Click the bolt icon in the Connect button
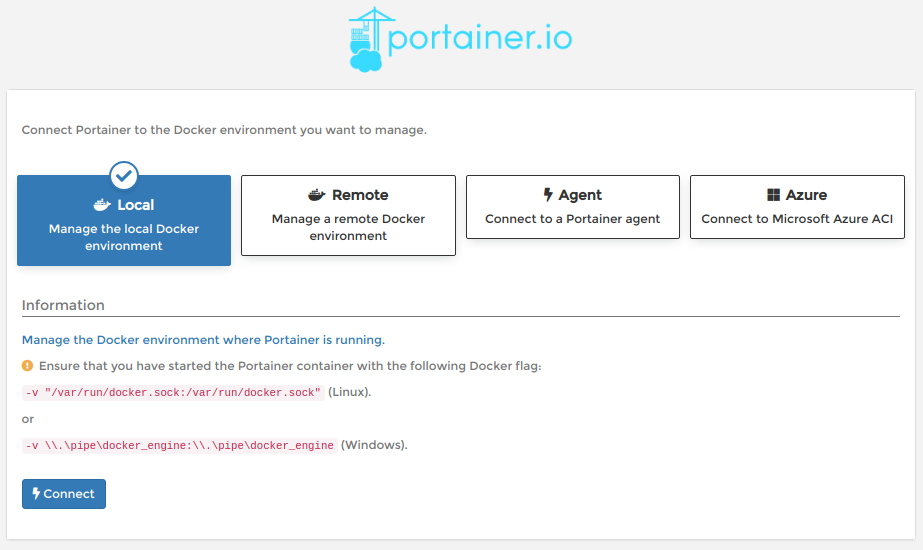The width and height of the screenshot is (923, 550). (36, 493)
